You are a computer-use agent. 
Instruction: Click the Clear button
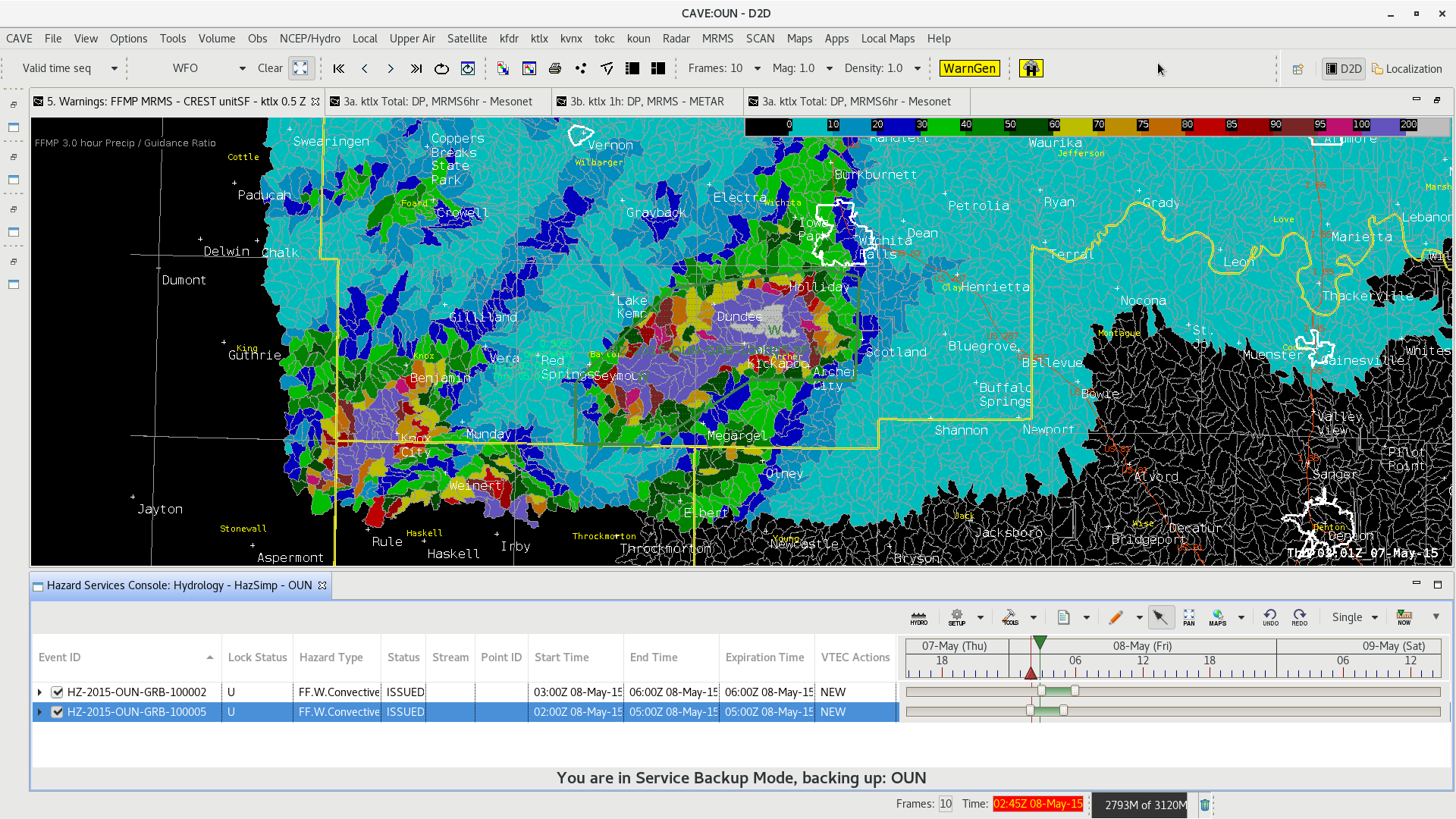click(270, 68)
